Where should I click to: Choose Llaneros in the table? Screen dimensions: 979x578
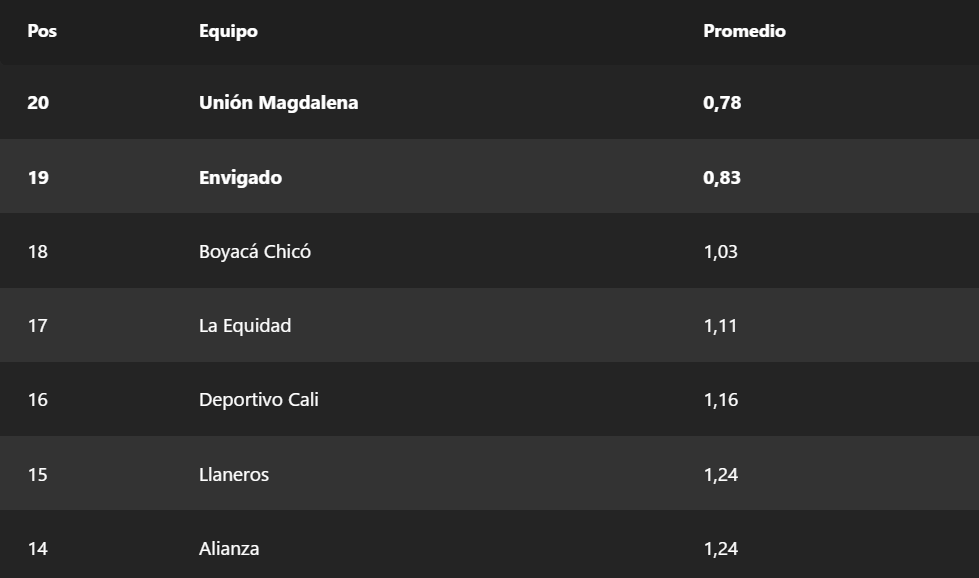(234, 475)
